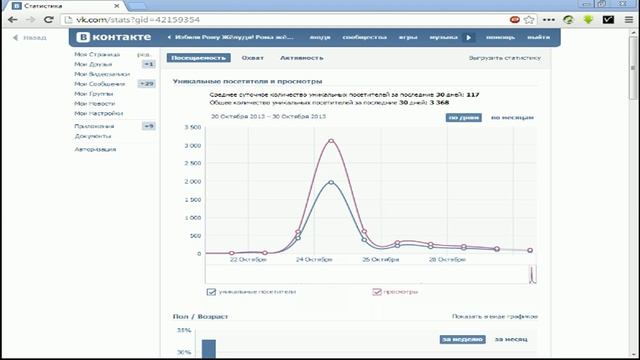
Task: Open the Chrome hamburger menu
Action: point(629,20)
